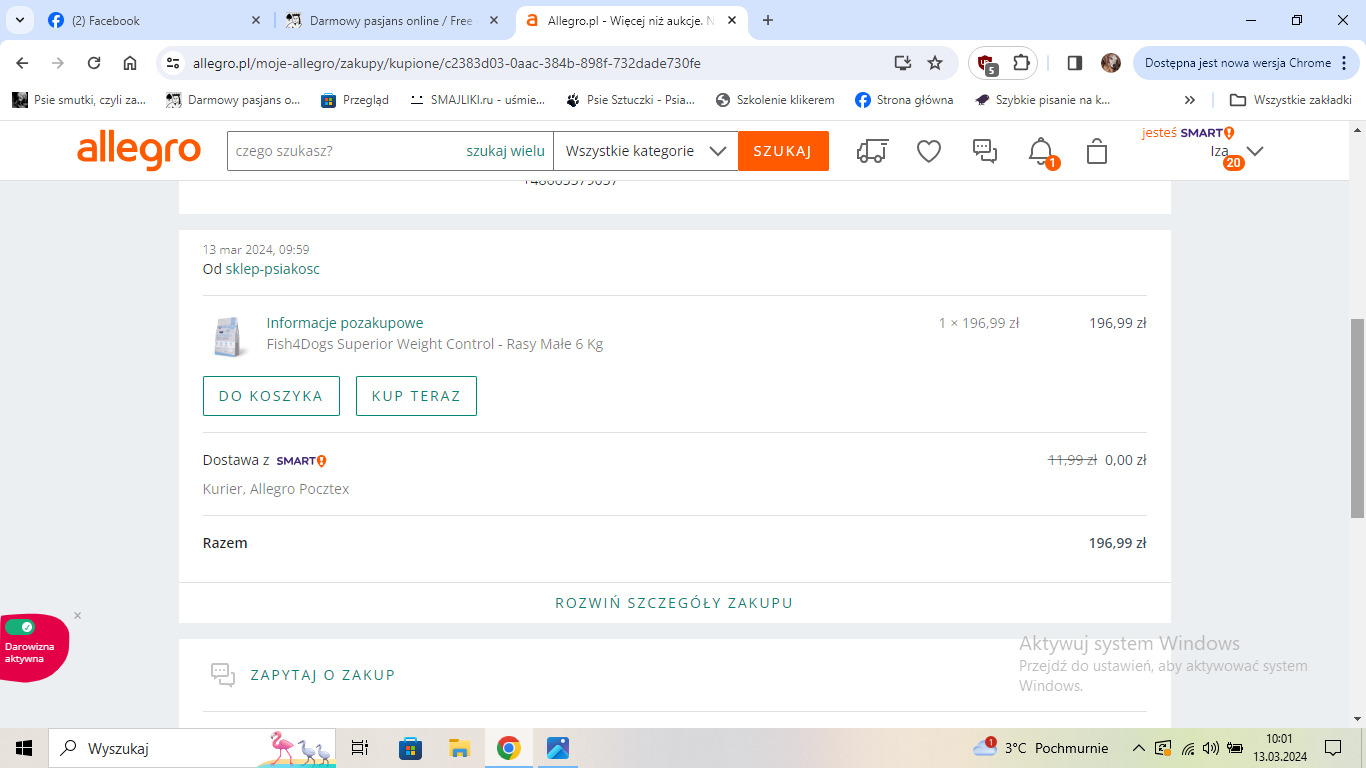Open Psie Sztuczki bookmark
This screenshot has width=1366, height=768.
630,100
